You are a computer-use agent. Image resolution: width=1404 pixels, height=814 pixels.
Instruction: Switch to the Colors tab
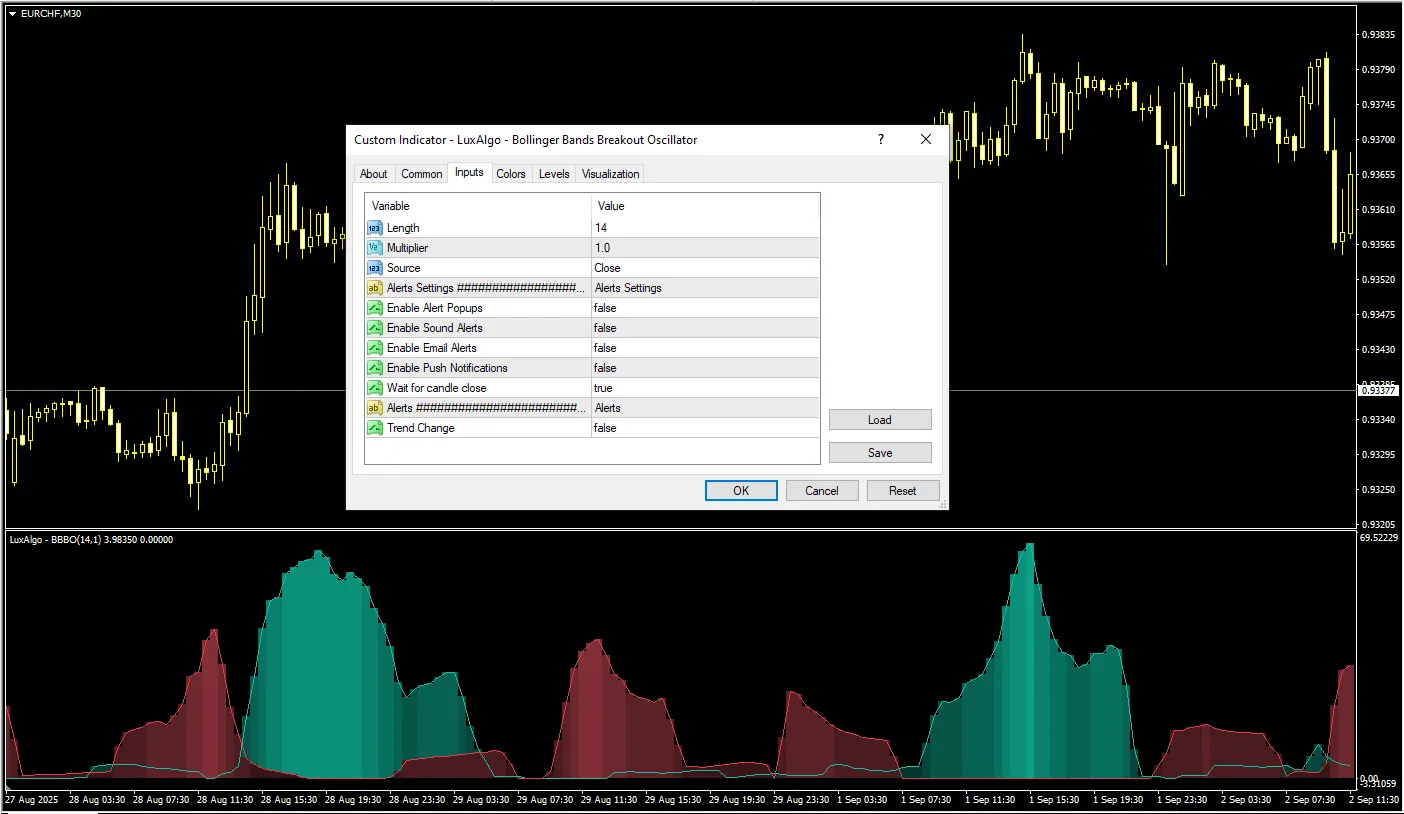point(511,173)
